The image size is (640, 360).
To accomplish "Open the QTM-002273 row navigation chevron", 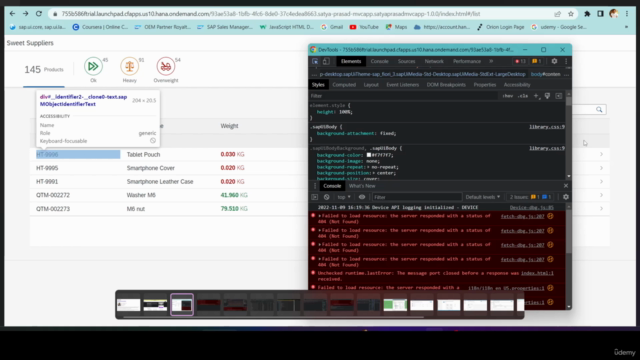I will pyautogui.click(x=601, y=209).
